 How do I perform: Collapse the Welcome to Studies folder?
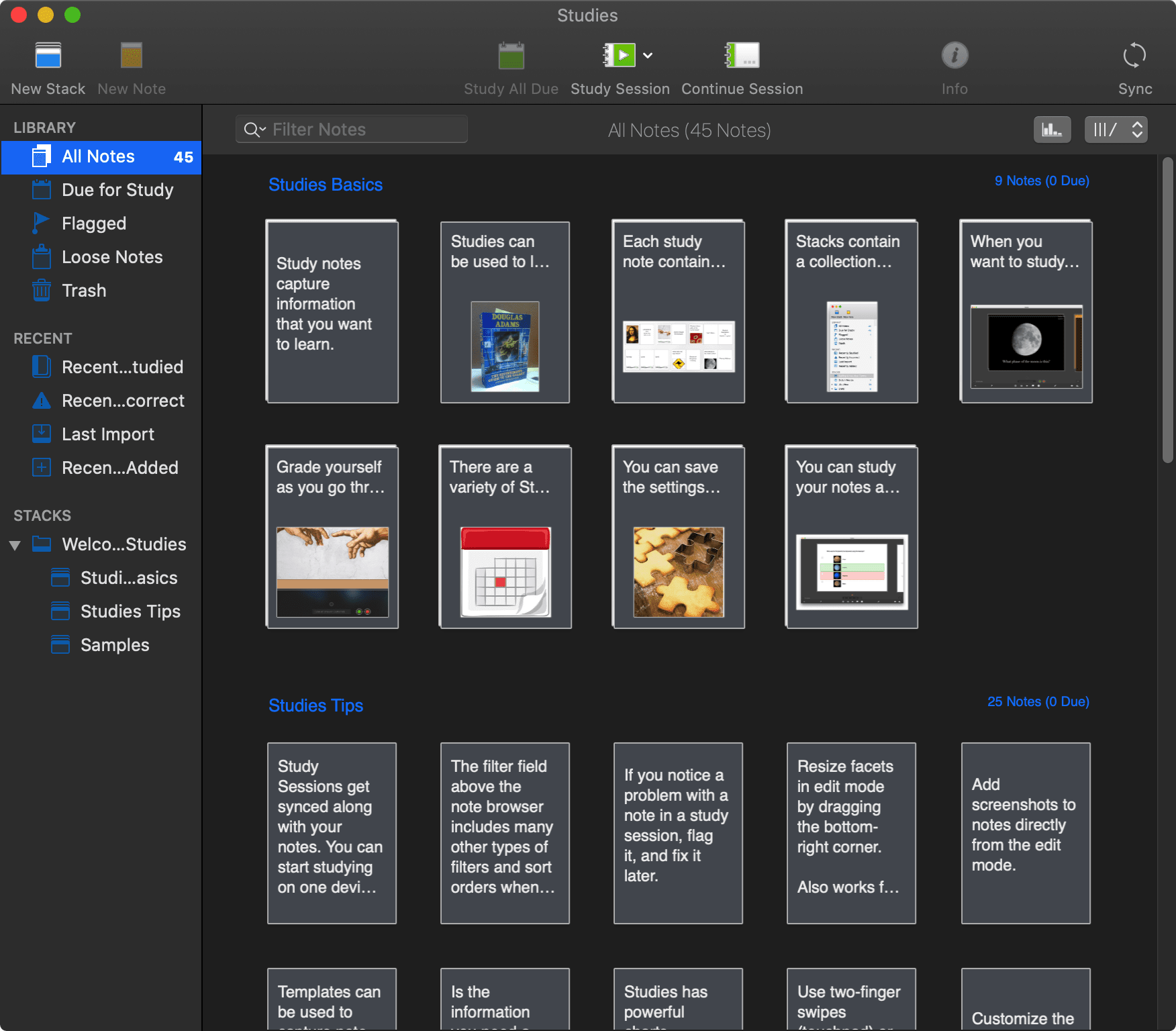tap(15, 545)
